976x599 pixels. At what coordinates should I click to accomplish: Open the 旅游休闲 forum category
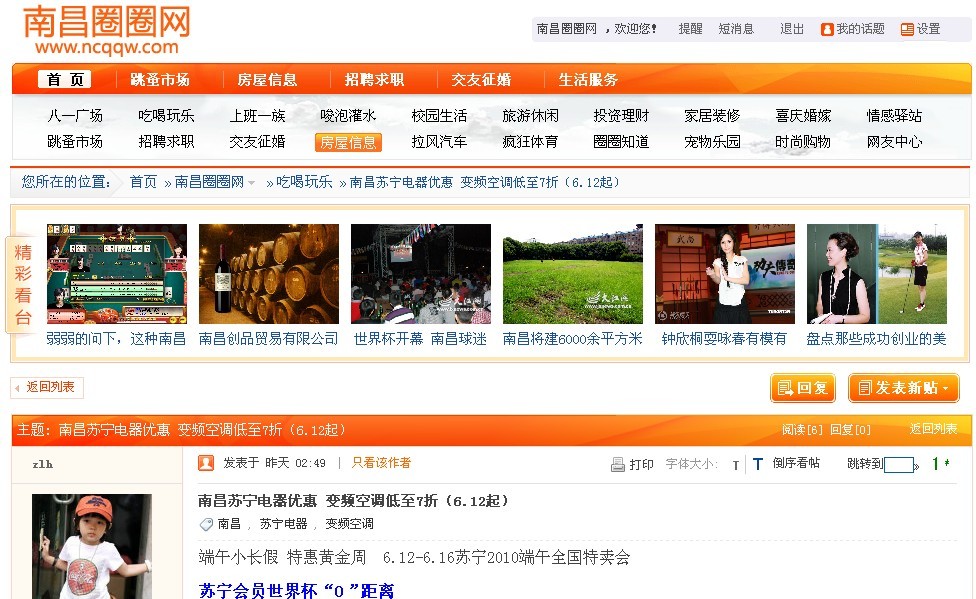[x=530, y=116]
